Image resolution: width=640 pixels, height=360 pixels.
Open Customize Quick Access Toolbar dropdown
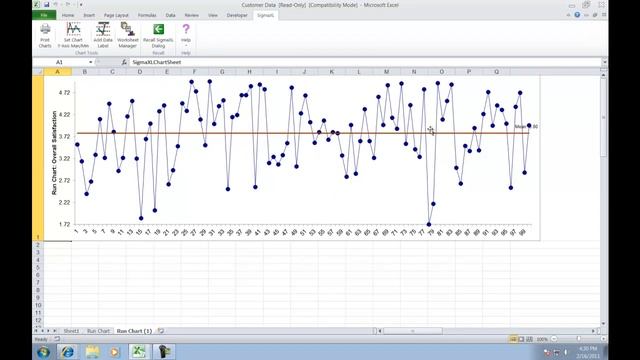pyautogui.click(x=81, y=5)
